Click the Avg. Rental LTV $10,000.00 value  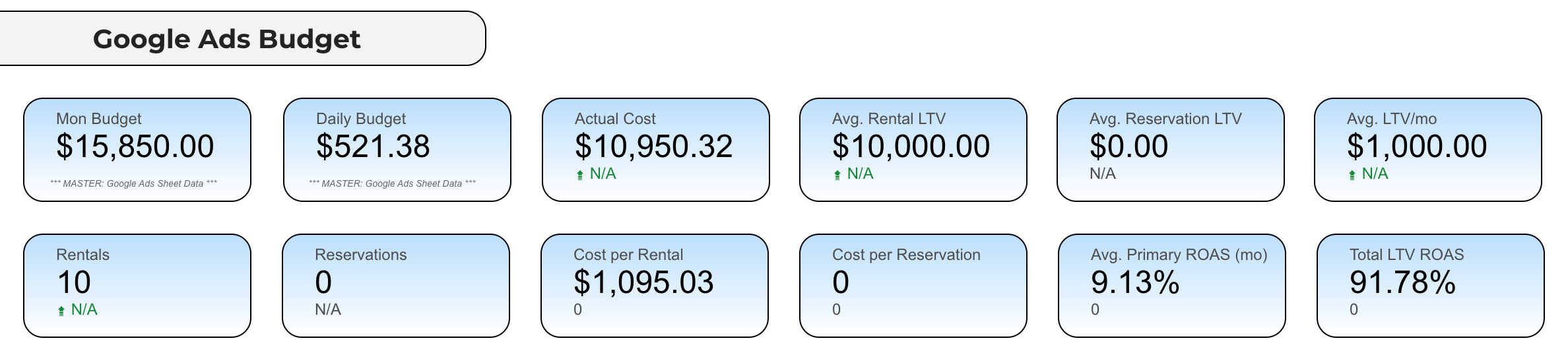(911, 146)
